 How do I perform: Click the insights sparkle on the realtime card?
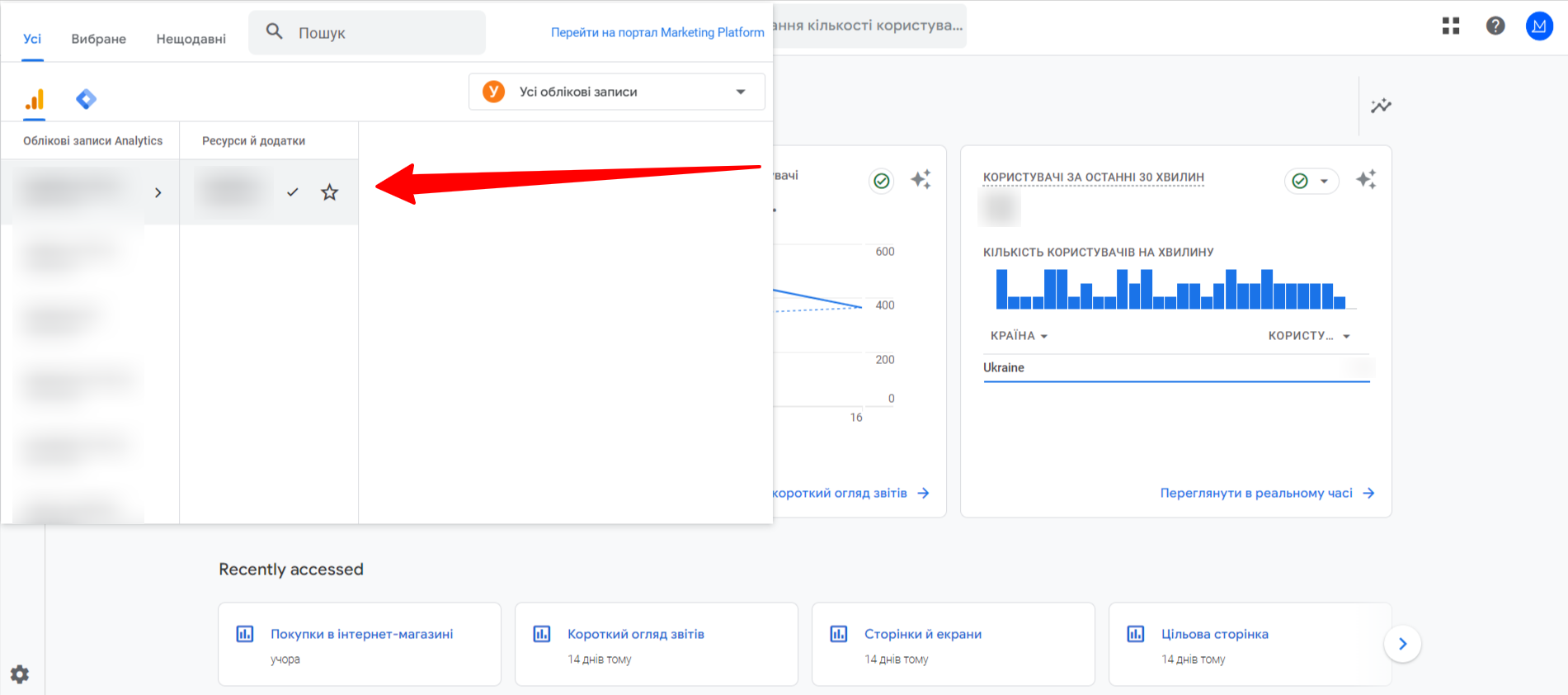1366,179
